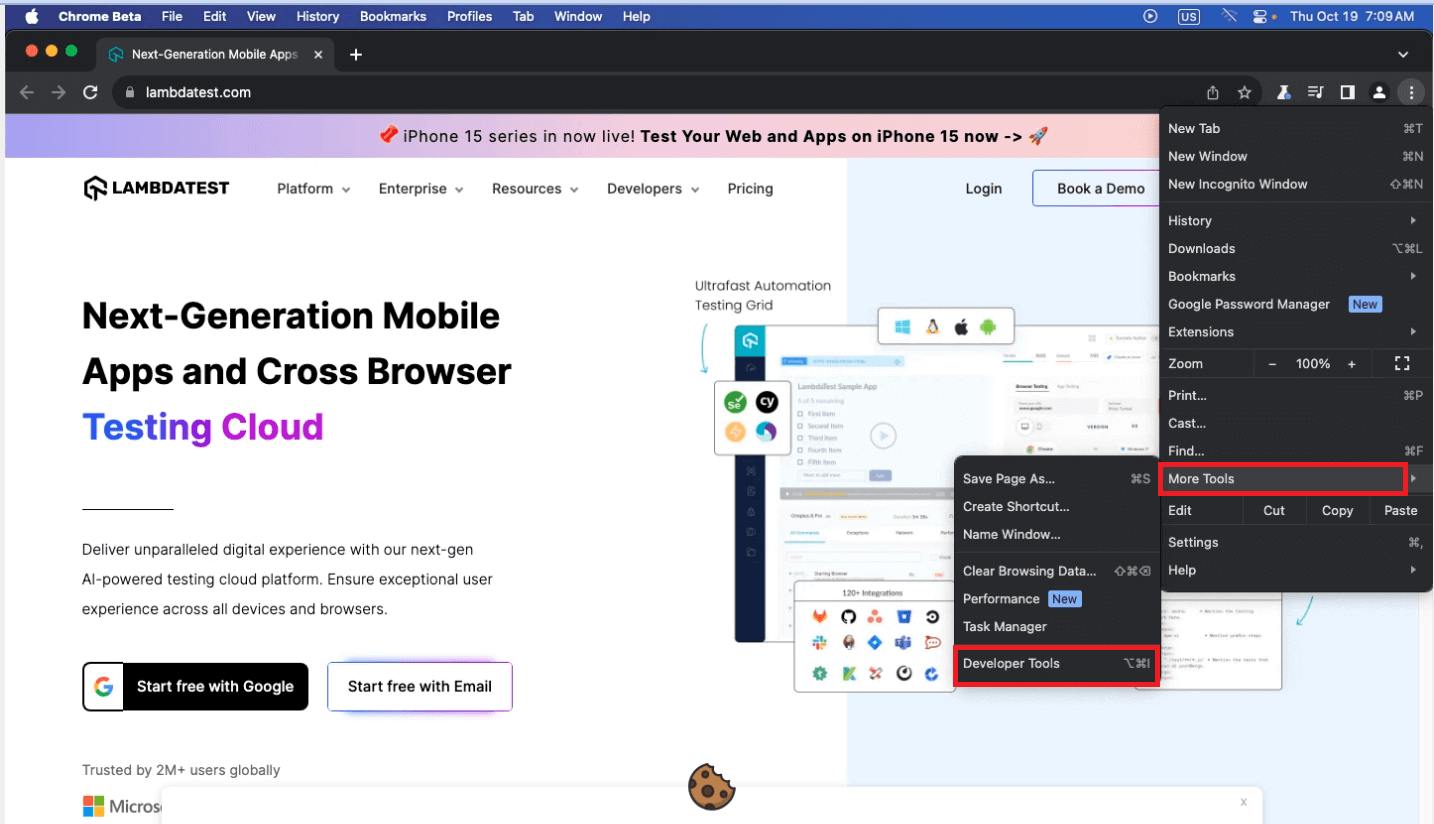Close the cookie banner with X

(1243, 802)
